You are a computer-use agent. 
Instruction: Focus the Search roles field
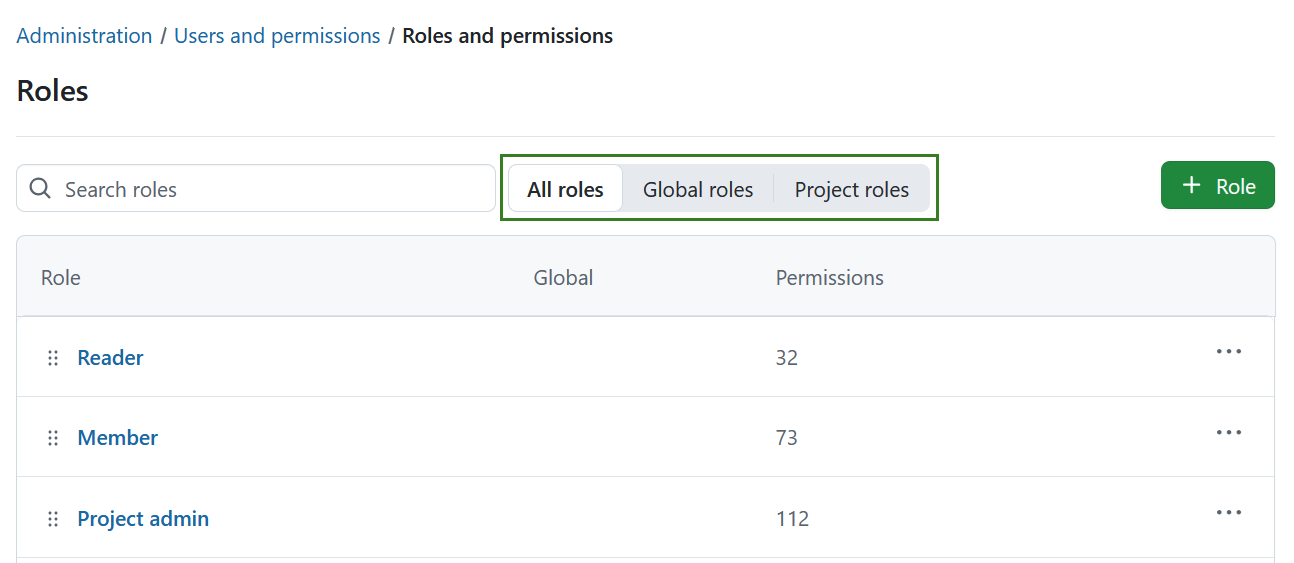tap(256, 189)
